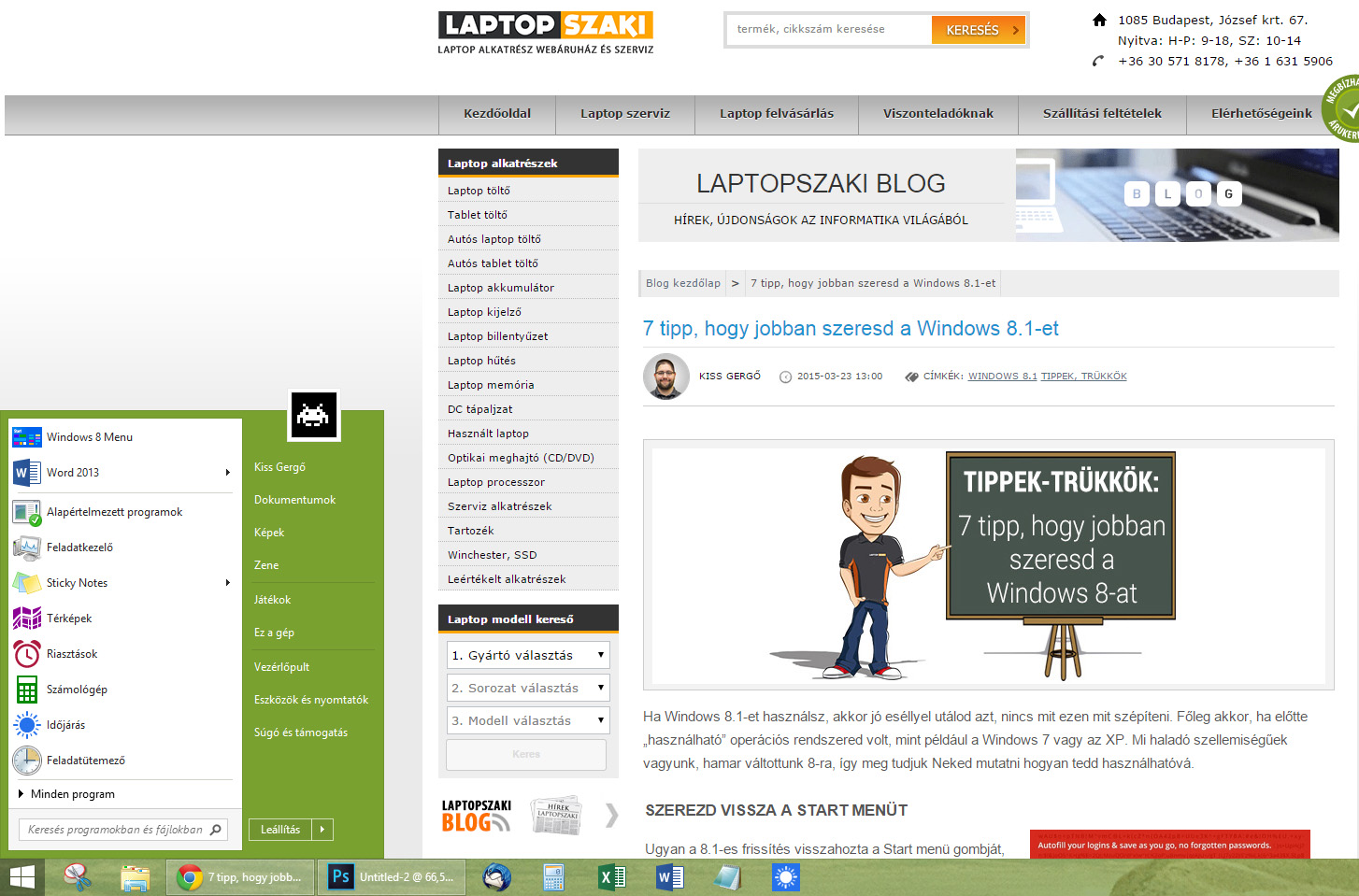Click the Windows Start button on taskbar
This screenshot has width=1359, height=896.
(x=21, y=877)
